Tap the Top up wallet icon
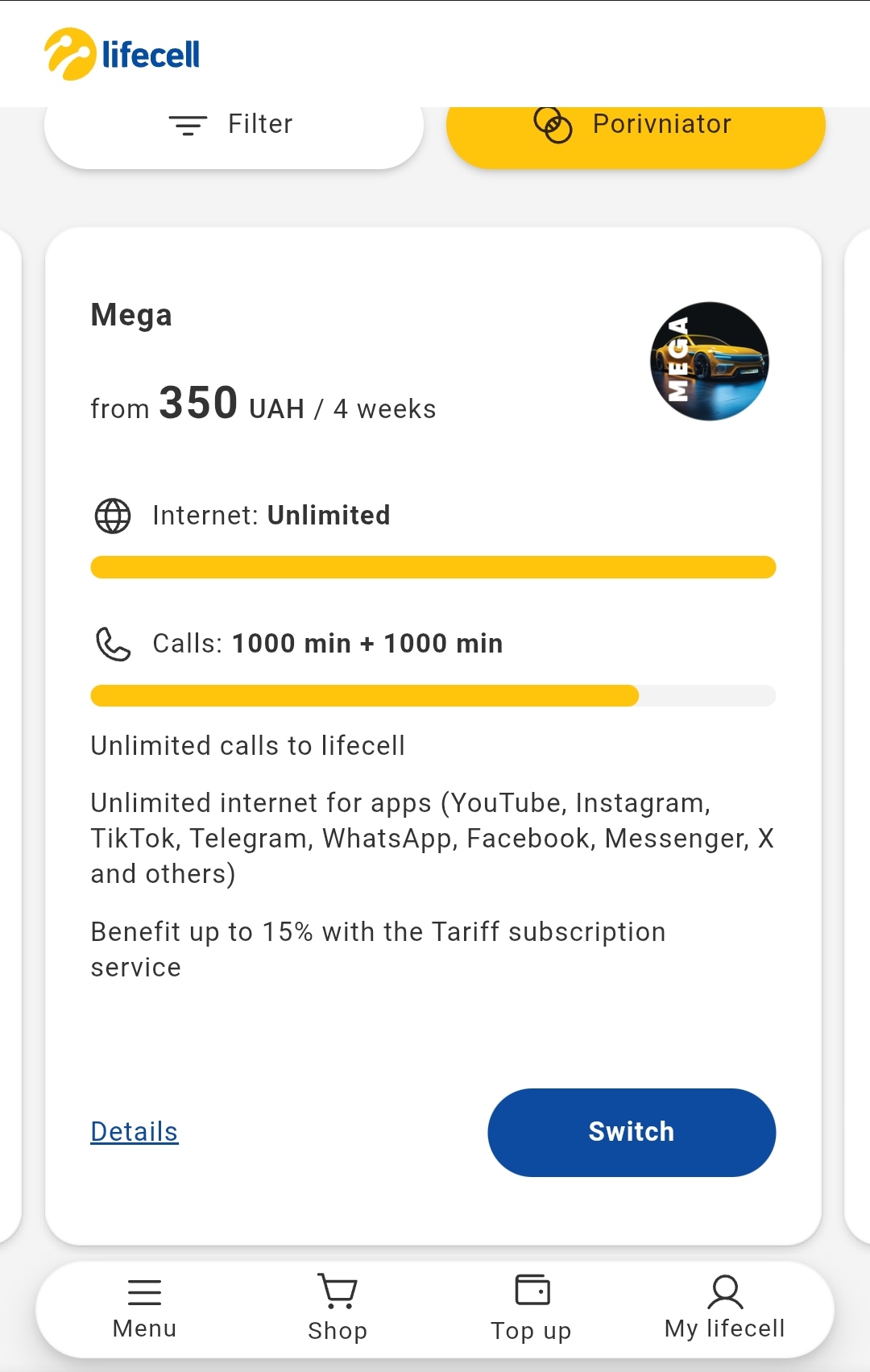This screenshot has height=1372, width=870. click(x=532, y=1289)
